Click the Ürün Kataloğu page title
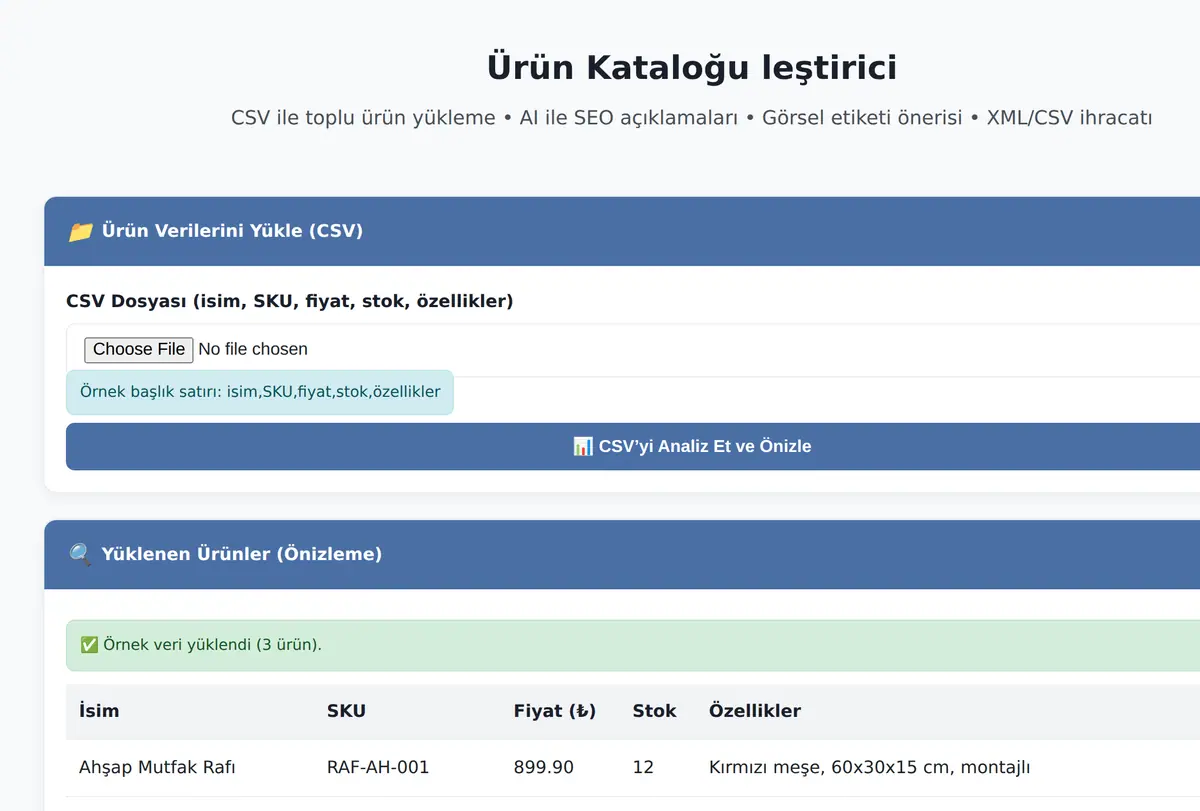This screenshot has width=1200, height=811. click(692, 68)
